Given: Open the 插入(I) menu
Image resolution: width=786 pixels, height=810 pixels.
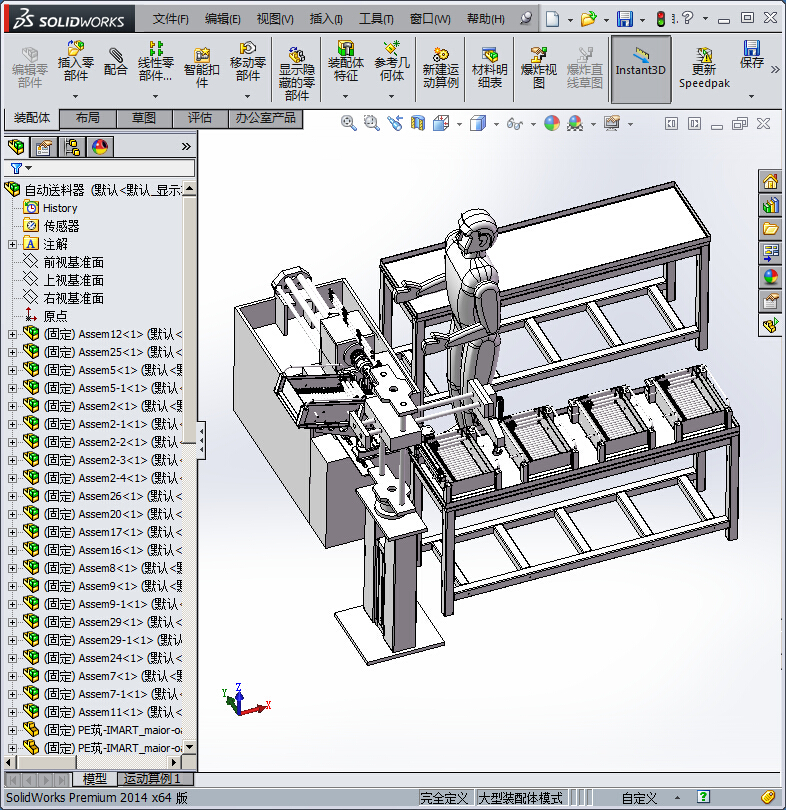Looking at the screenshot, I should [326, 19].
